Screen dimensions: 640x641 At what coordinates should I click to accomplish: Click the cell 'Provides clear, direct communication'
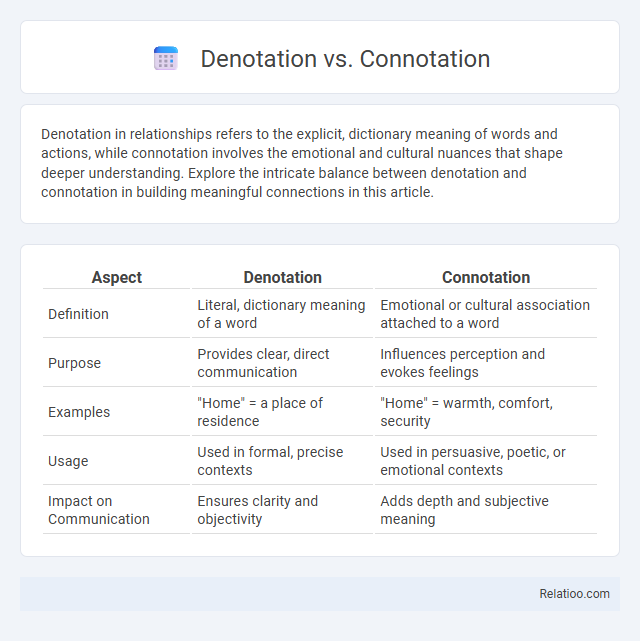pyautogui.click(x=282, y=363)
